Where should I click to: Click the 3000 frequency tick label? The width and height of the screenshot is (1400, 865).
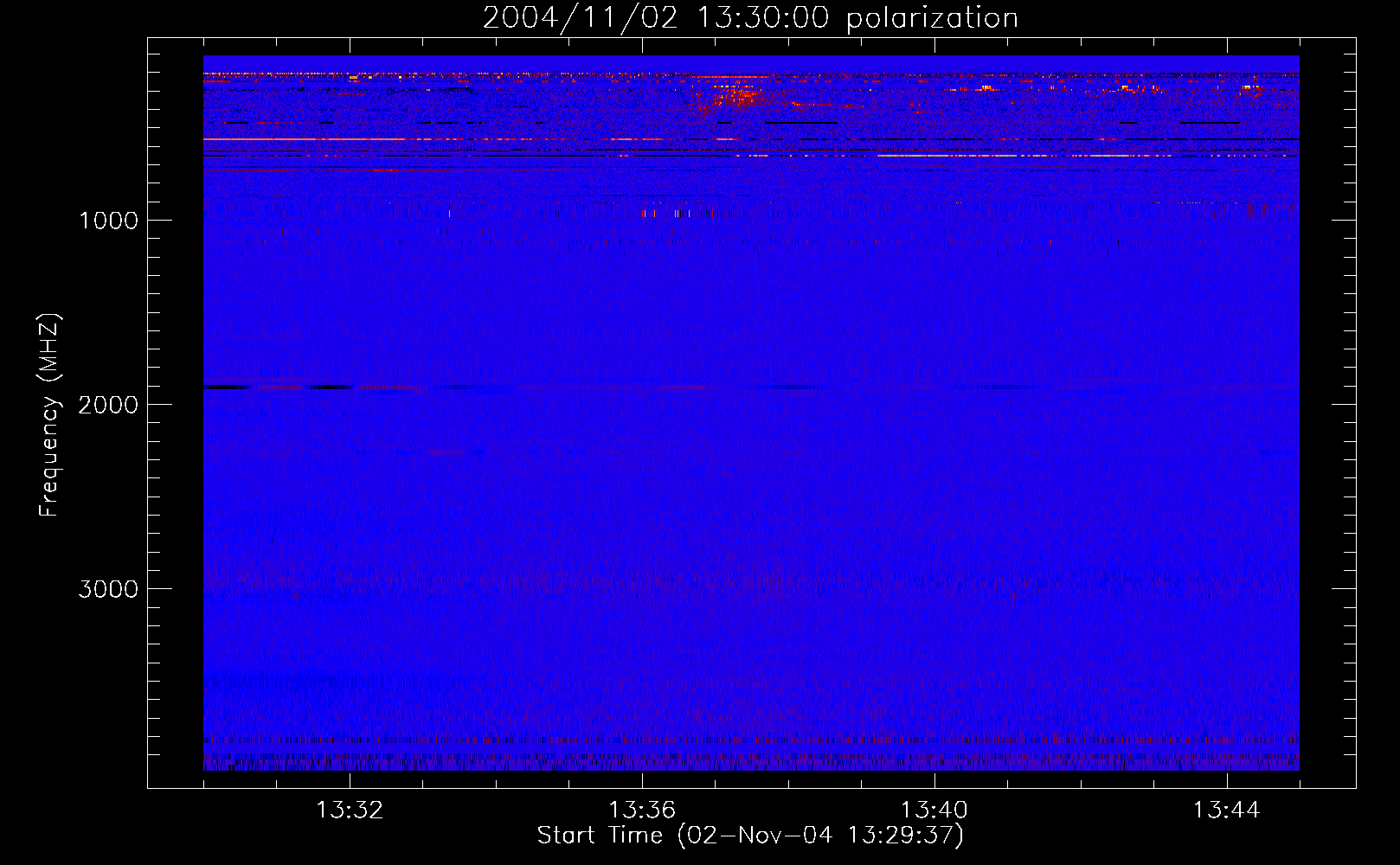coord(108,589)
